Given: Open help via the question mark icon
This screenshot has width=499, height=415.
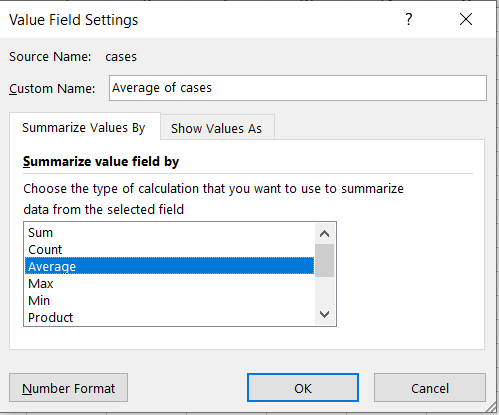Looking at the screenshot, I should pyautogui.click(x=409, y=19).
